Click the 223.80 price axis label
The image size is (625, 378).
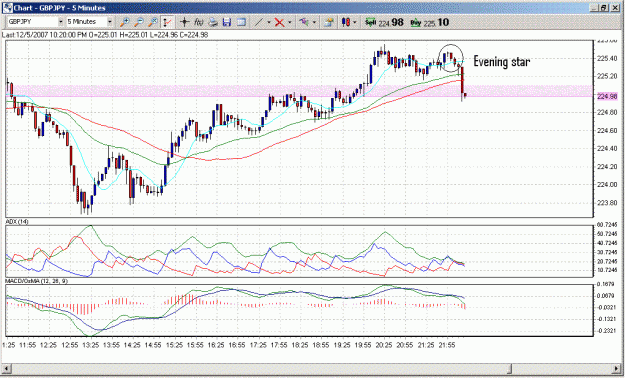pos(607,203)
